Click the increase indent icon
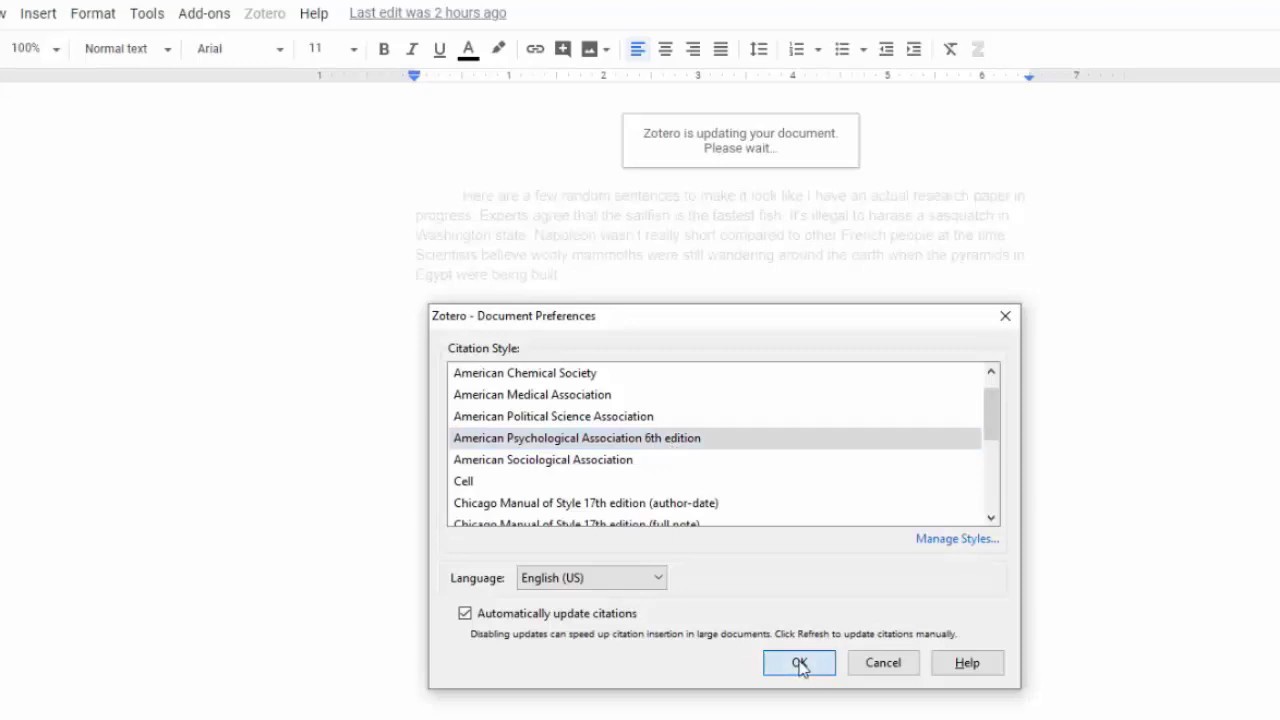1280x720 pixels. (x=914, y=49)
